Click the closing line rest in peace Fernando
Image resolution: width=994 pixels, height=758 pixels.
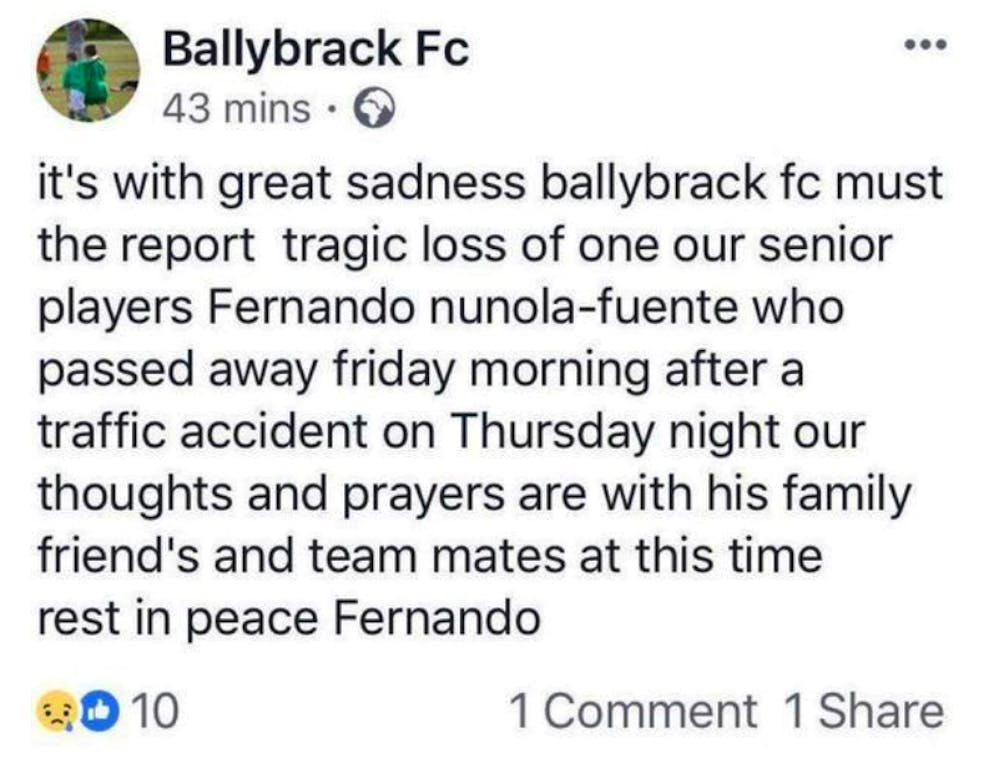(289, 619)
